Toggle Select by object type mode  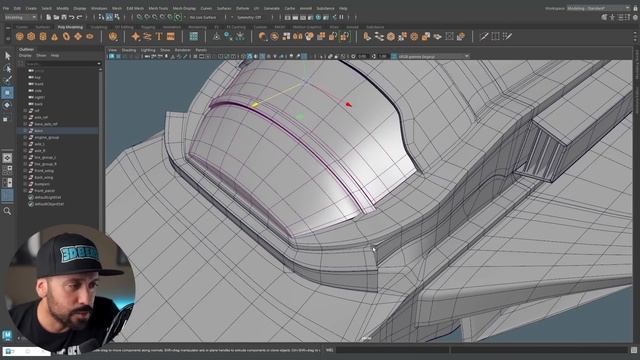[x=109, y=17]
